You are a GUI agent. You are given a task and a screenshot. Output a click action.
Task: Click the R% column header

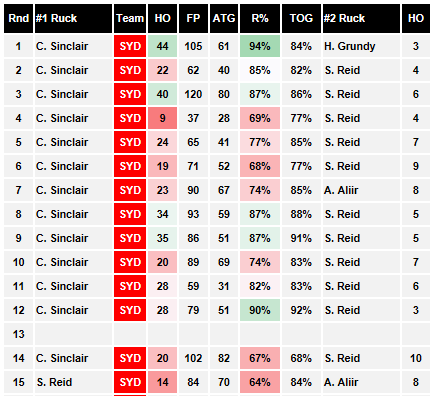[260, 18]
